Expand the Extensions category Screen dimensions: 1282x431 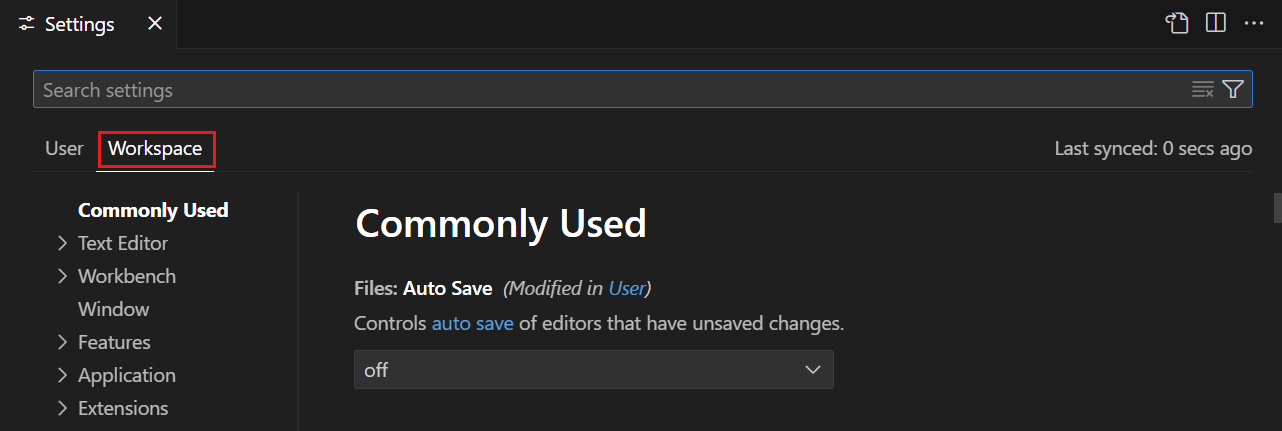click(x=62, y=408)
